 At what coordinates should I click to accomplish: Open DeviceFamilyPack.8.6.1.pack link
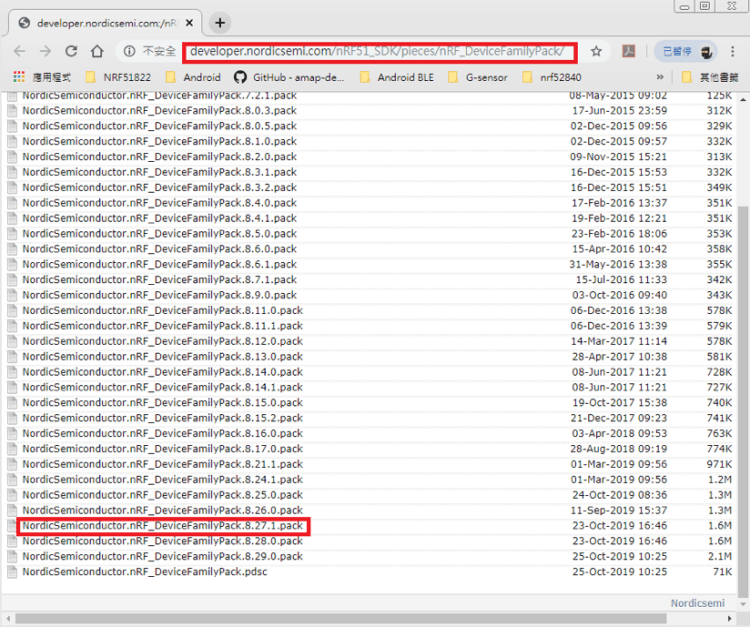tap(159, 264)
